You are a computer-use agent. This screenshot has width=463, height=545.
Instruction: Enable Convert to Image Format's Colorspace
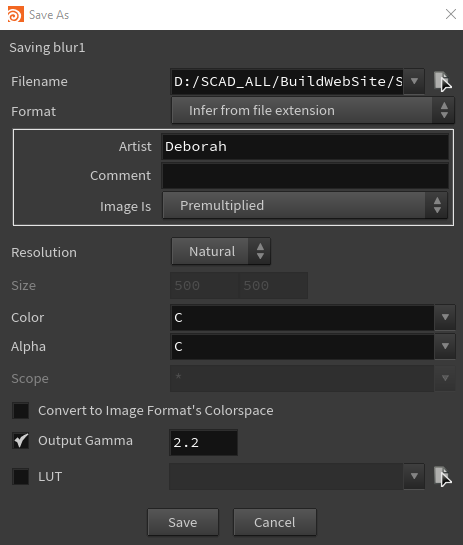[21, 410]
